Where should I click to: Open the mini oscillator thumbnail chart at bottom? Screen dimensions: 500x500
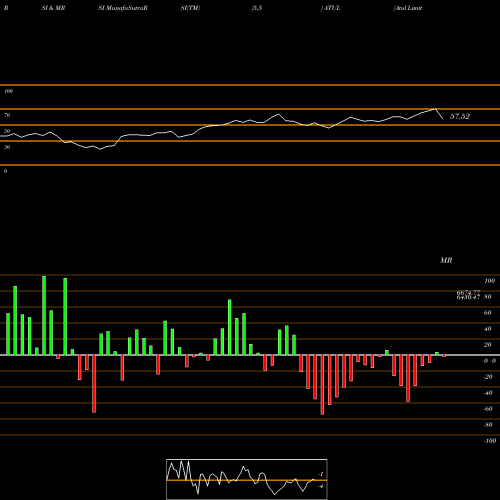coord(247,479)
